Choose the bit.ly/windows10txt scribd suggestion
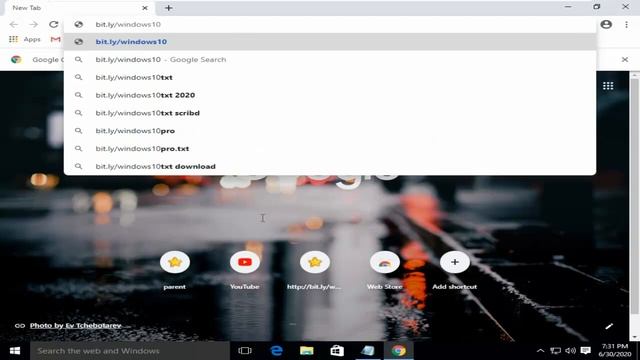The image size is (640, 360). 330,113
